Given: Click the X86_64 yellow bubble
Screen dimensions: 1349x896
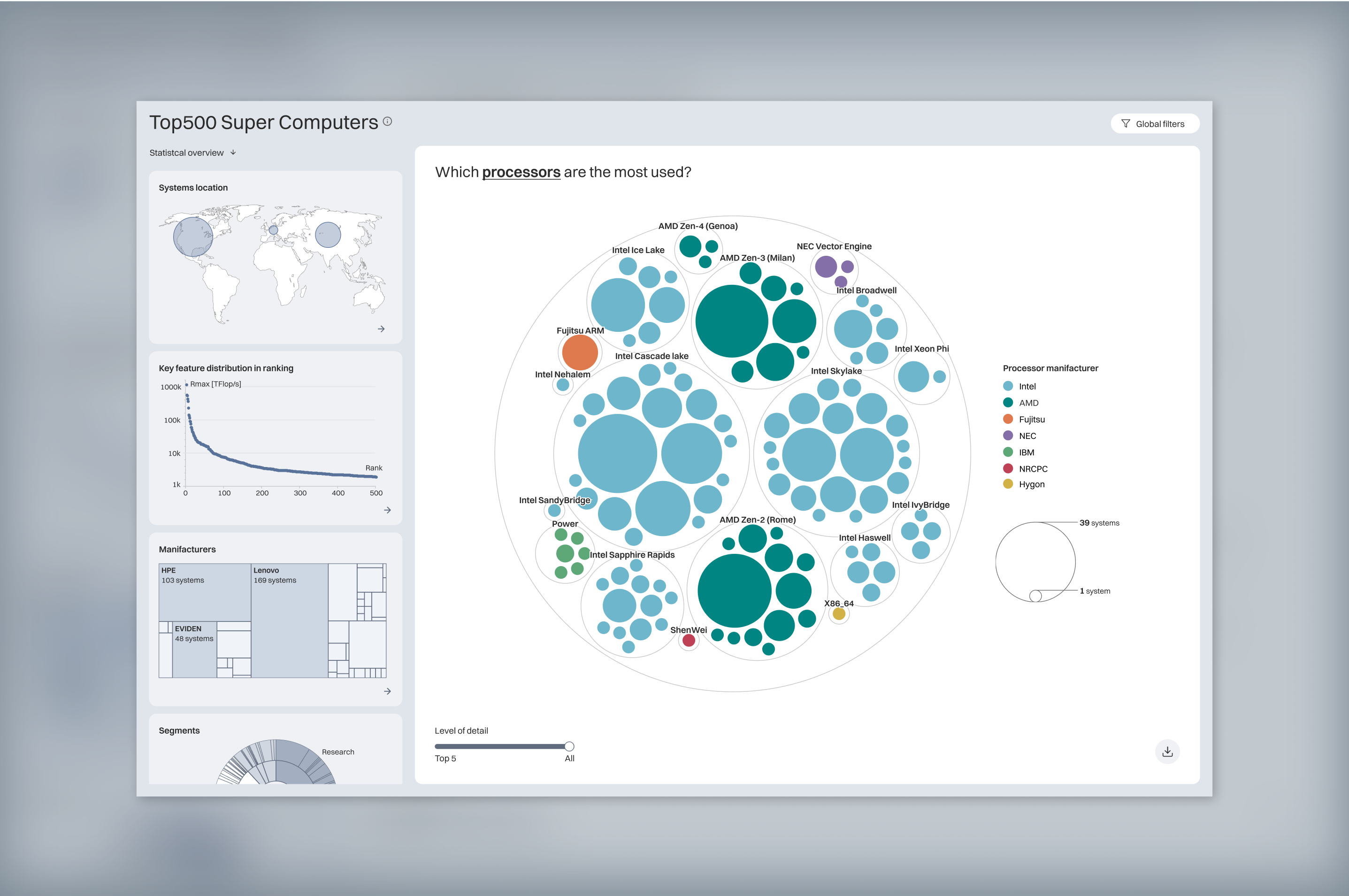Looking at the screenshot, I should click(x=839, y=614).
